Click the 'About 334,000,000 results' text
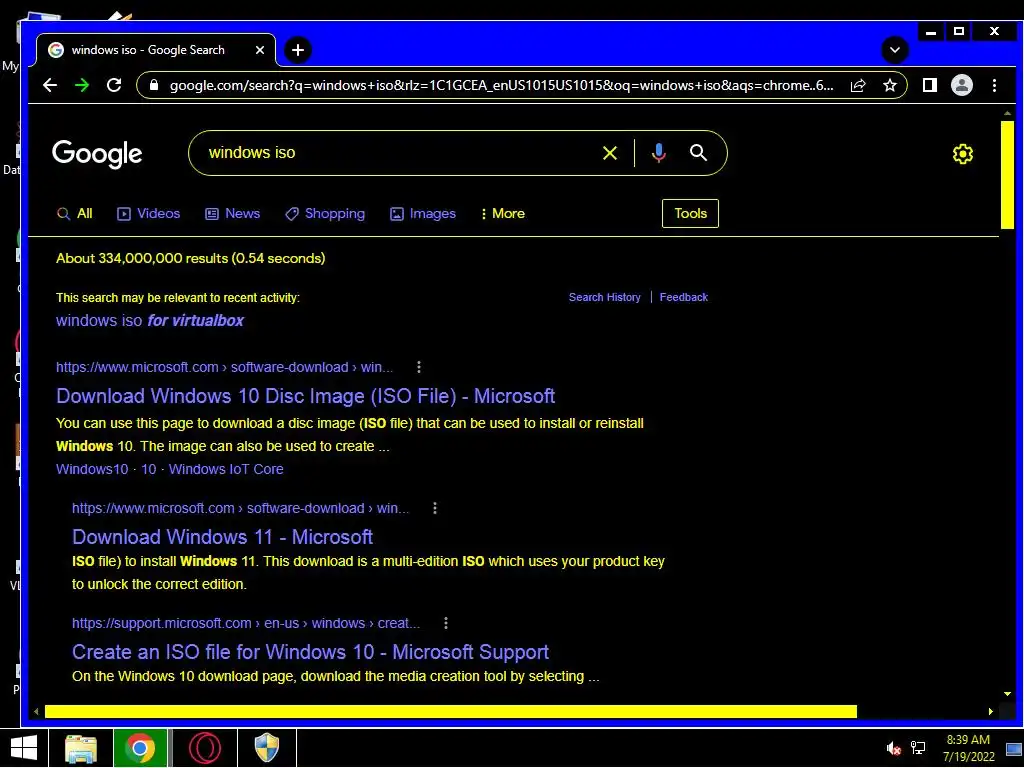The height and width of the screenshot is (768, 1024). (191, 259)
